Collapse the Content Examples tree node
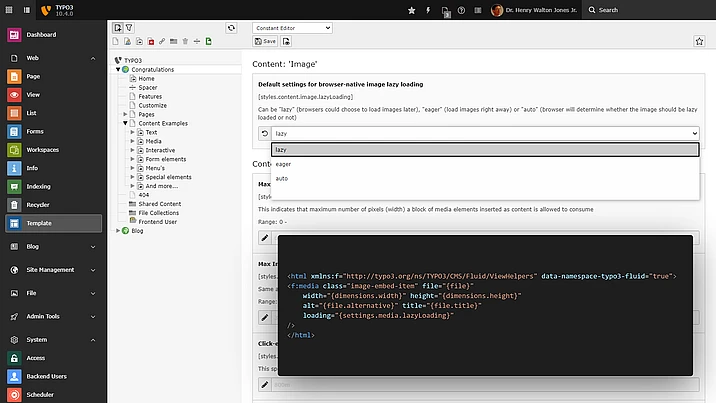Viewport: 716px width, 403px height. [x=125, y=123]
